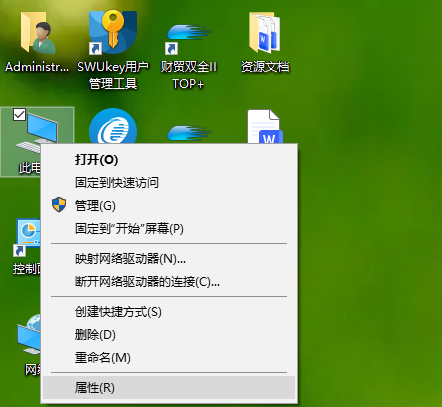
Task: Click the Word document icon on desktop
Action: click(x=265, y=127)
